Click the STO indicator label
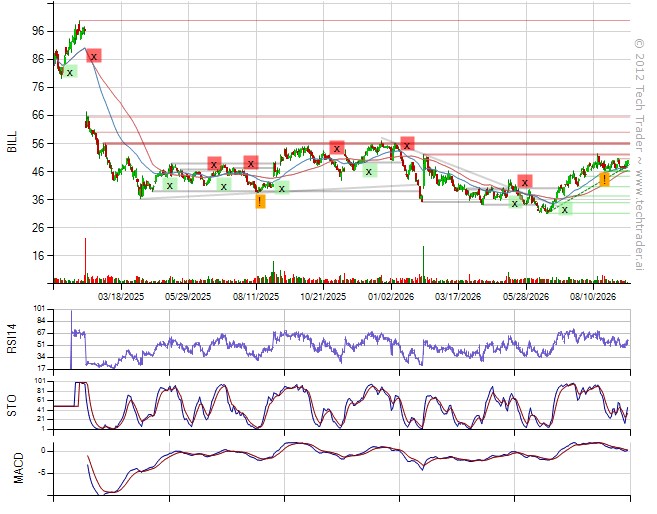657x514 pixels. click(12, 406)
